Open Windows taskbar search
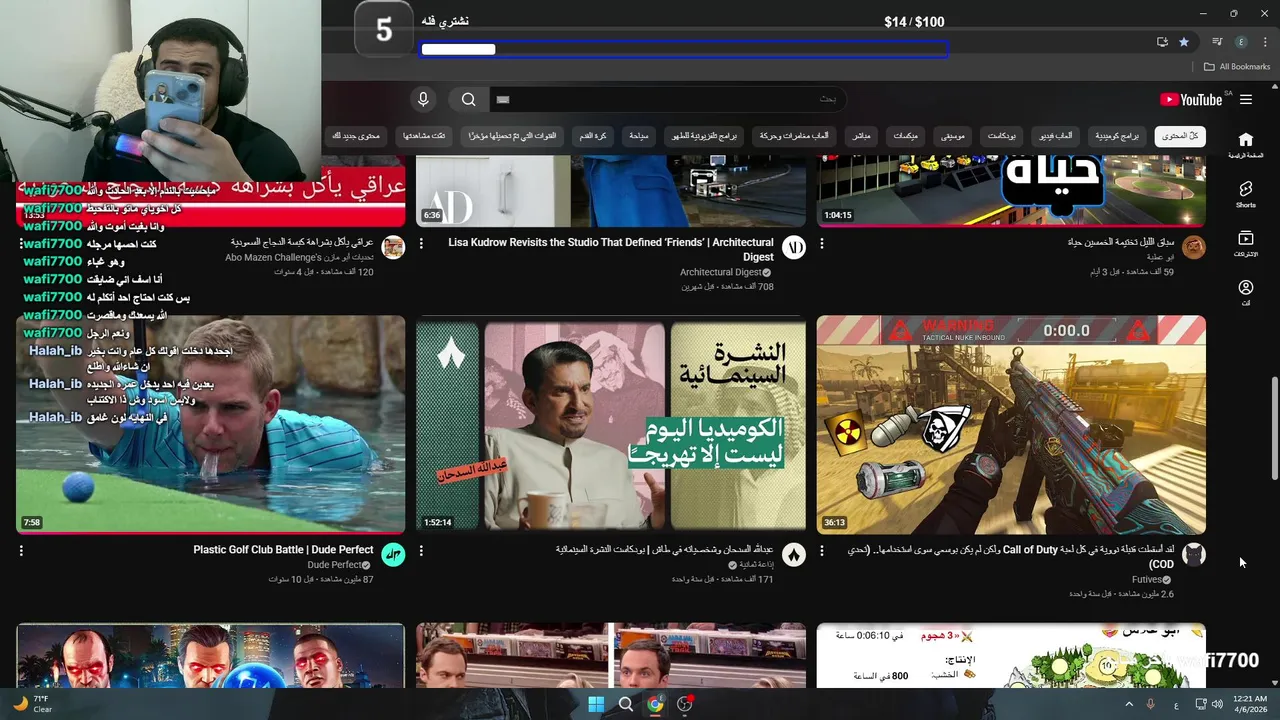Image resolution: width=1280 pixels, height=720 pixels. point(626,704)
